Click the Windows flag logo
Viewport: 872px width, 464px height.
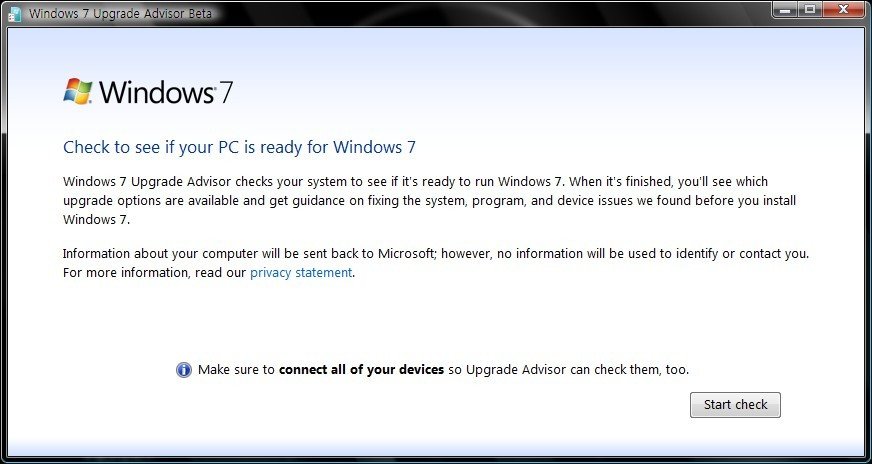tap(78, 92)
